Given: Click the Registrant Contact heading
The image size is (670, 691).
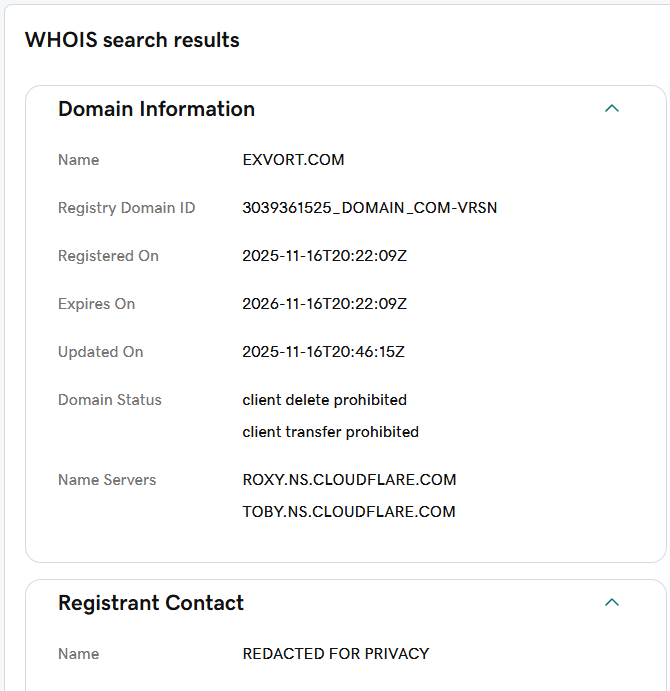Looking at the screenshot, I should [x=151, y=603].
